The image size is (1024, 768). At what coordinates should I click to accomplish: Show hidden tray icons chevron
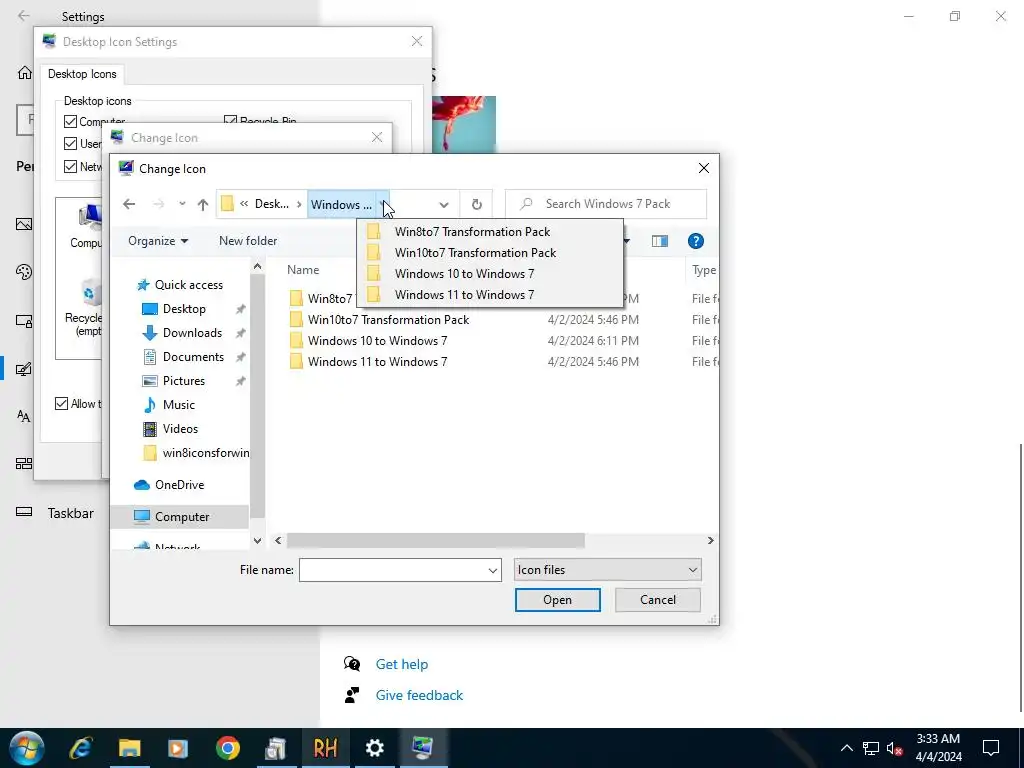pos(846,748)
